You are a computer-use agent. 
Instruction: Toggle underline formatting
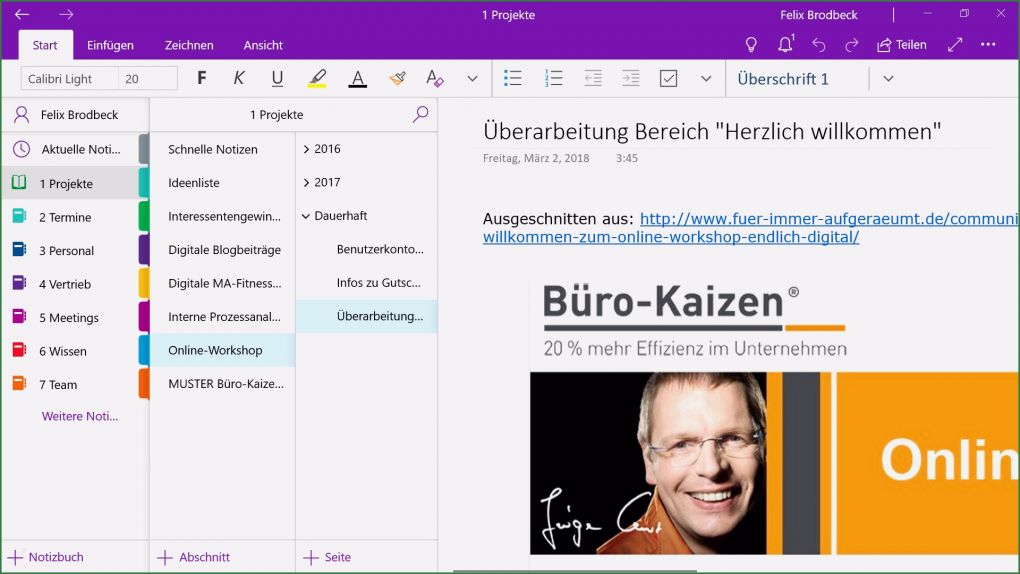(277, 78)
